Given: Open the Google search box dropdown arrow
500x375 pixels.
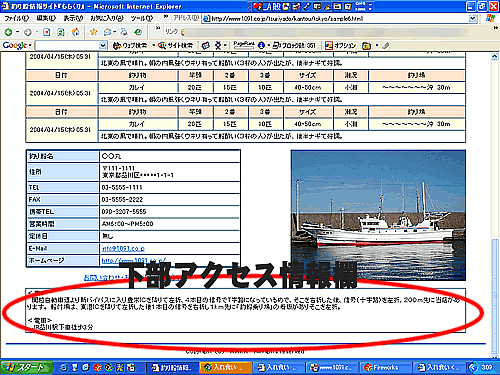Looking at the screenshot, I should [x=103, y=45].
